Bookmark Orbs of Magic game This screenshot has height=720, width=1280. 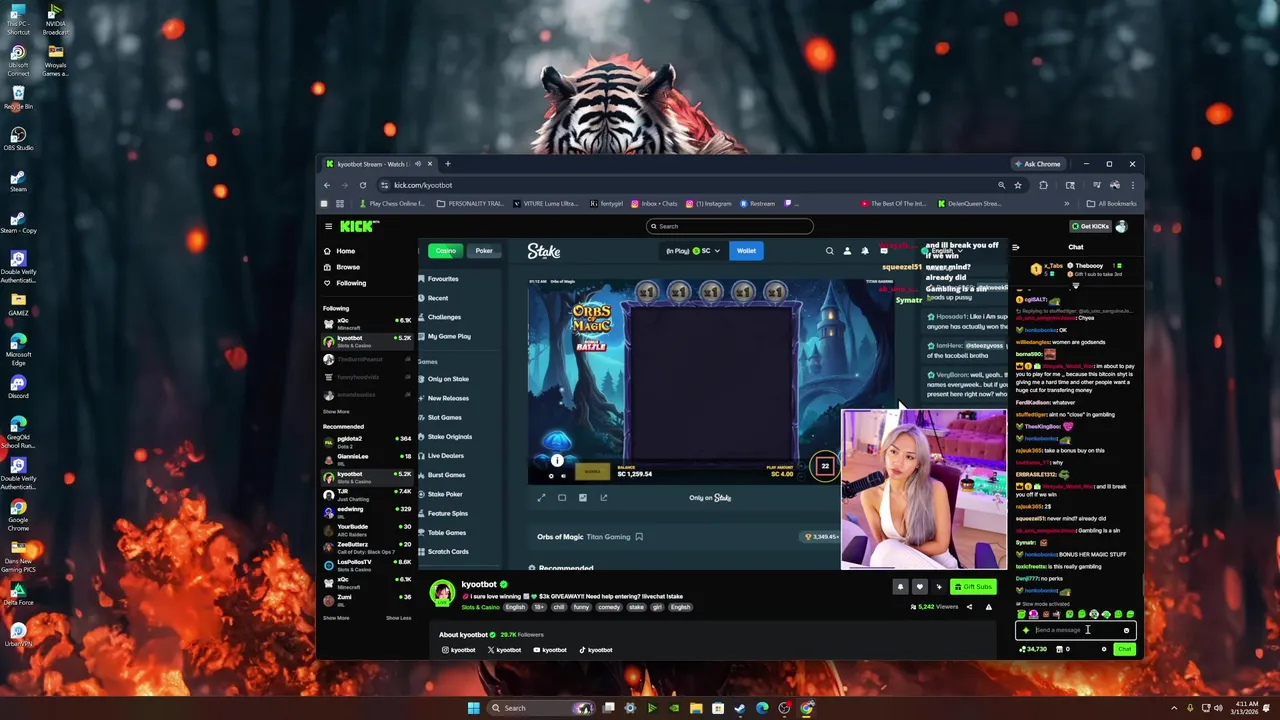(639, 537)
